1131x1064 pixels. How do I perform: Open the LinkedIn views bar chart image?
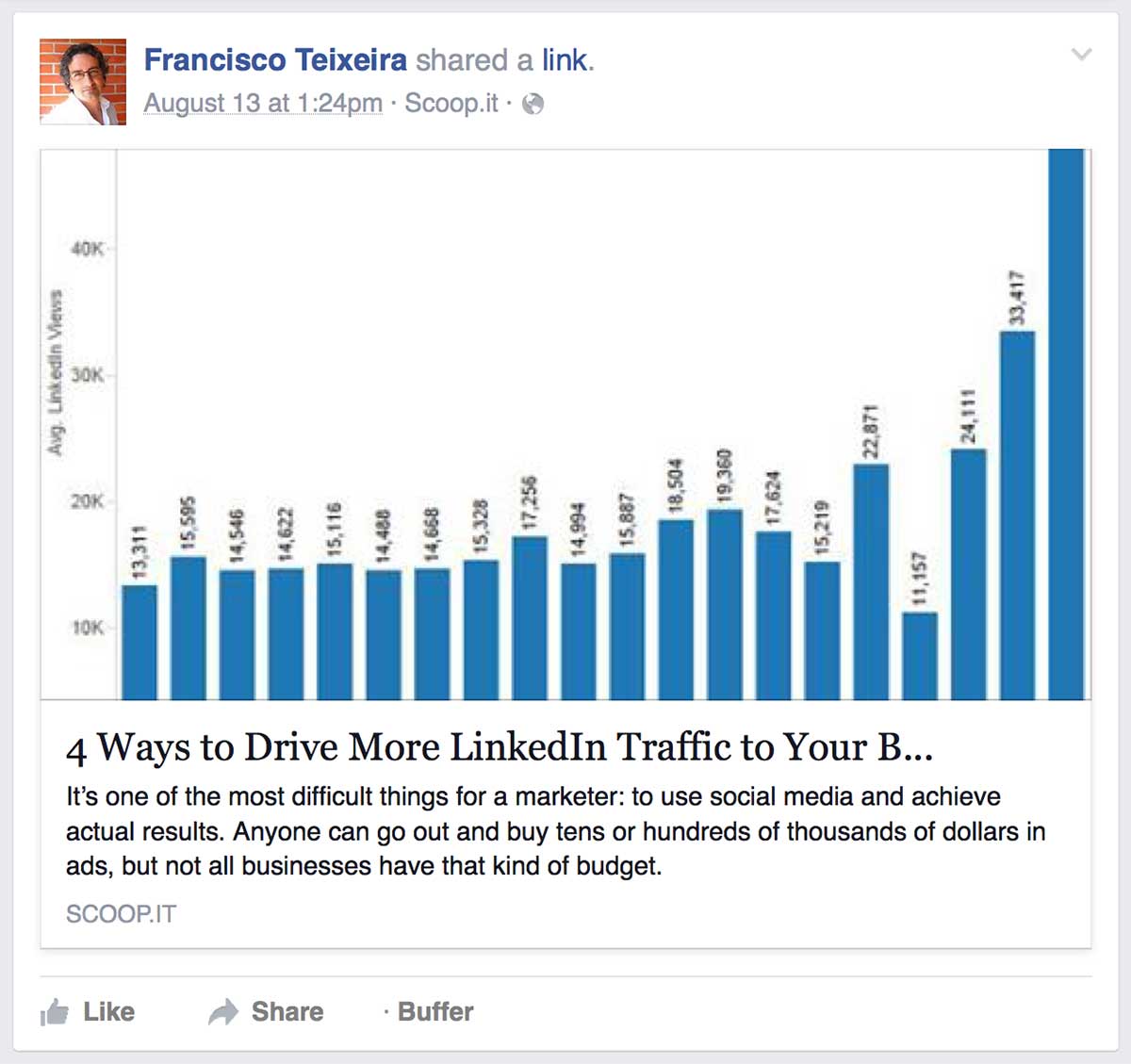565,424
